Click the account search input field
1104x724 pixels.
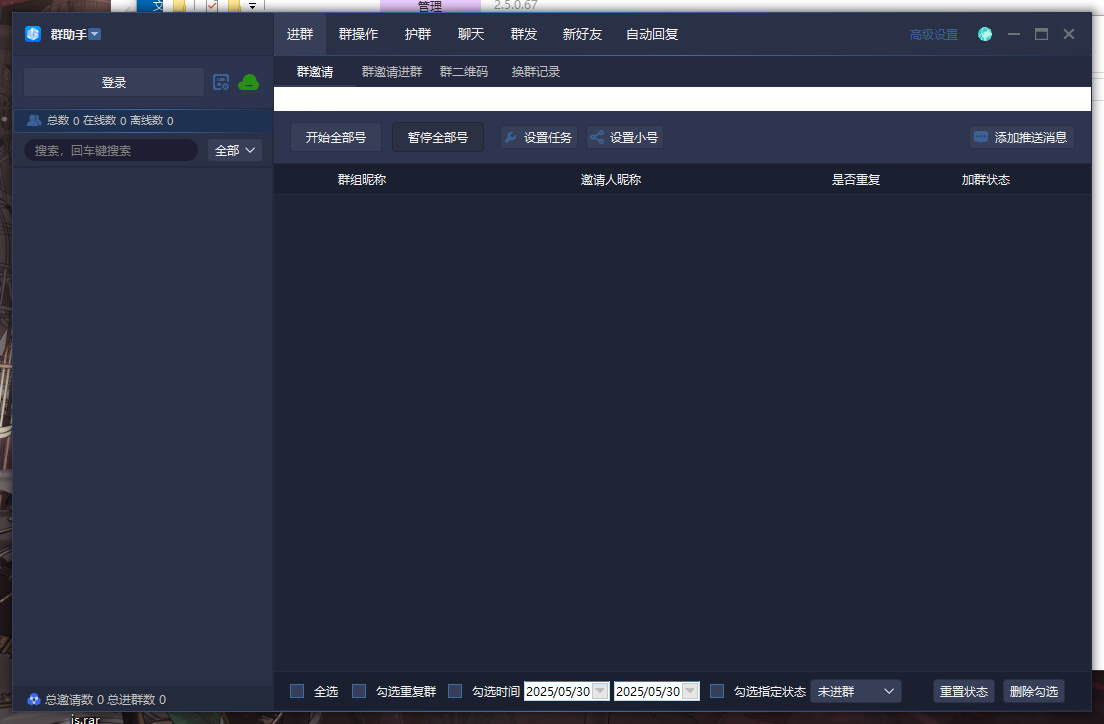[x=110, y=150]
